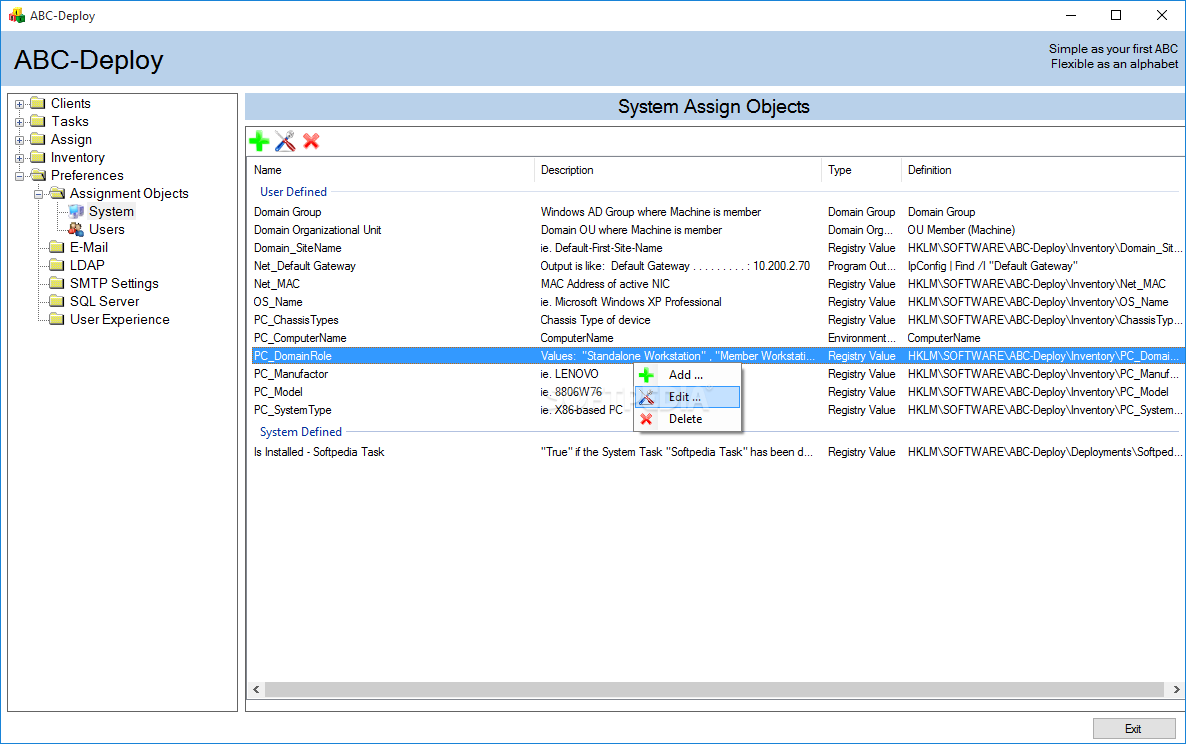This screenshot has height=744, width=1186.
Task: Click the red X Delete toolbar icon
Action: (x=311, y=141)
